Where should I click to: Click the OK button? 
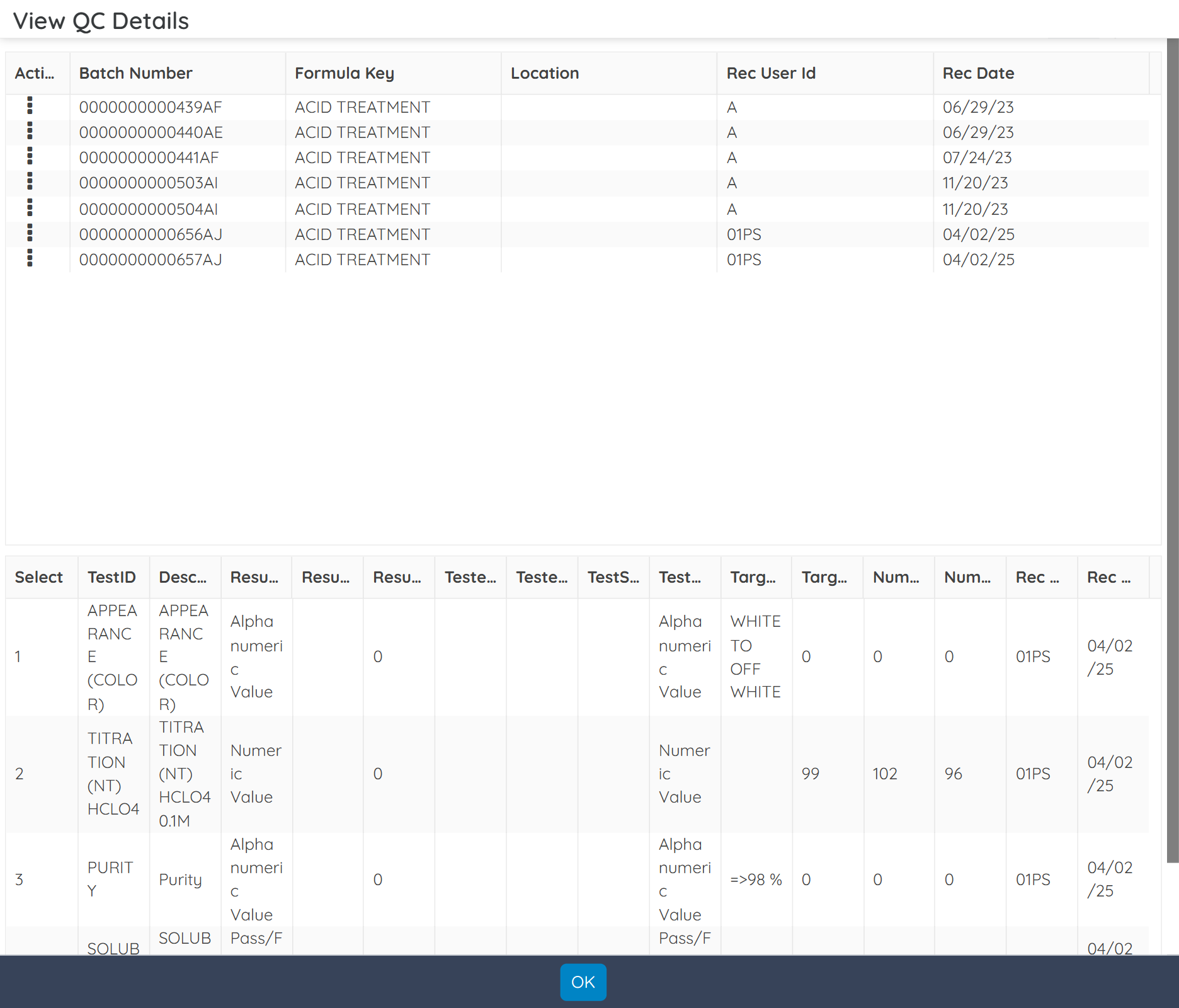(583, 982)
